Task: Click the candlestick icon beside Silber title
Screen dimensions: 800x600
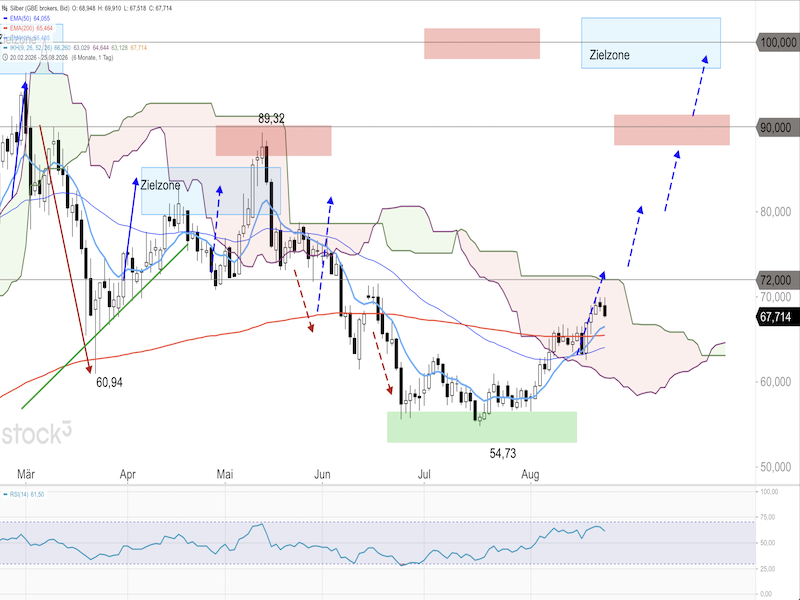Action: 5,8
